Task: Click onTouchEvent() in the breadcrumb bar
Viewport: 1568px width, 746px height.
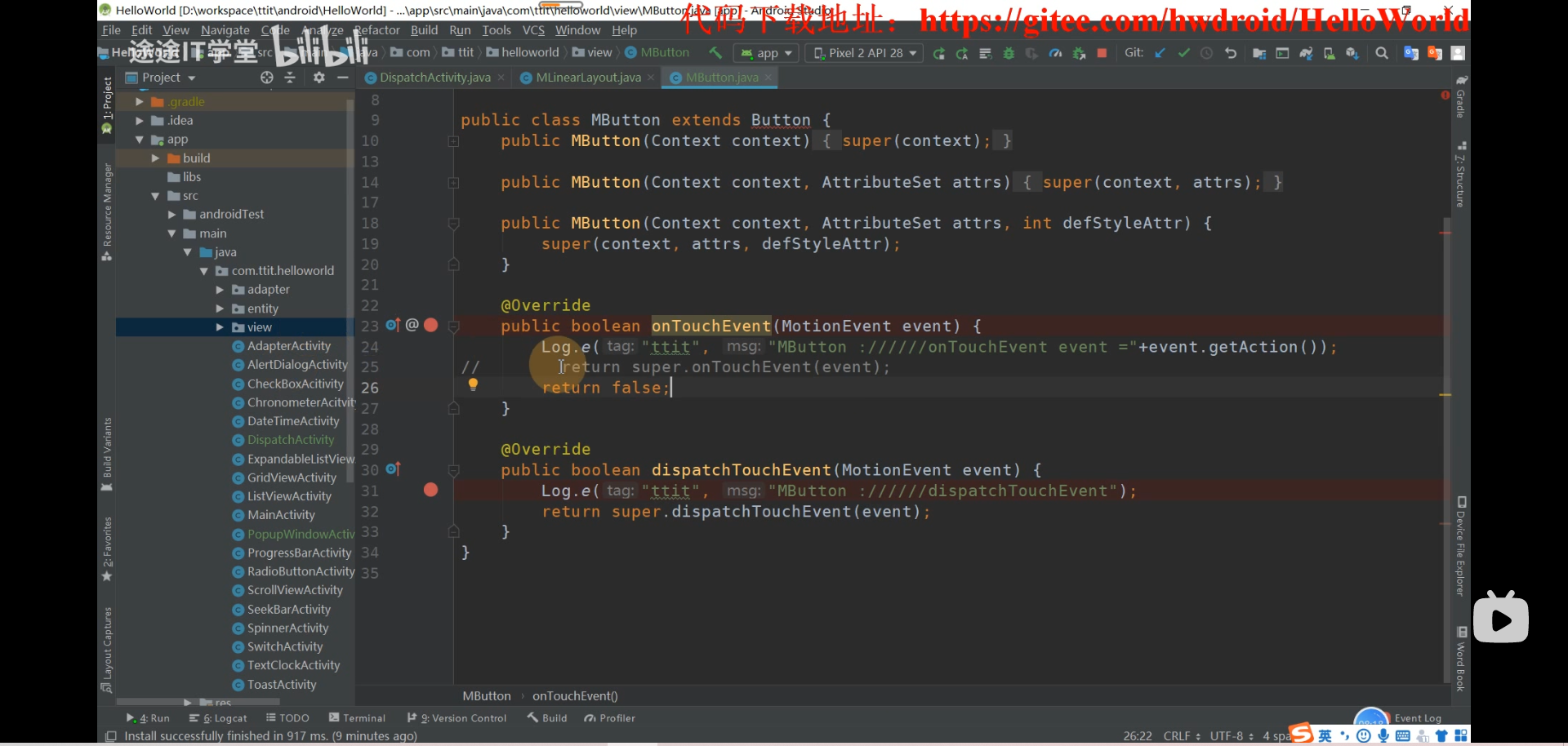Action: click(x=575, y=696)
